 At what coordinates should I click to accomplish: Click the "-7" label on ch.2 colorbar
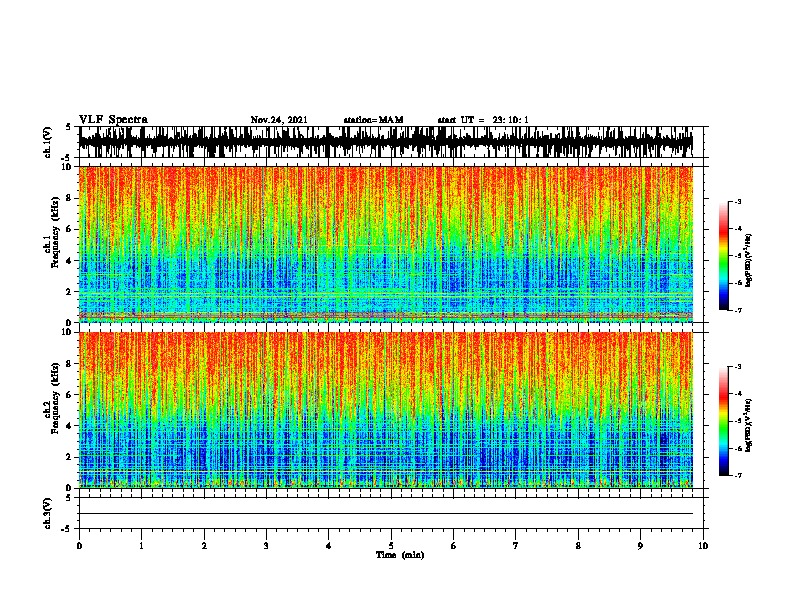[738, 475]
